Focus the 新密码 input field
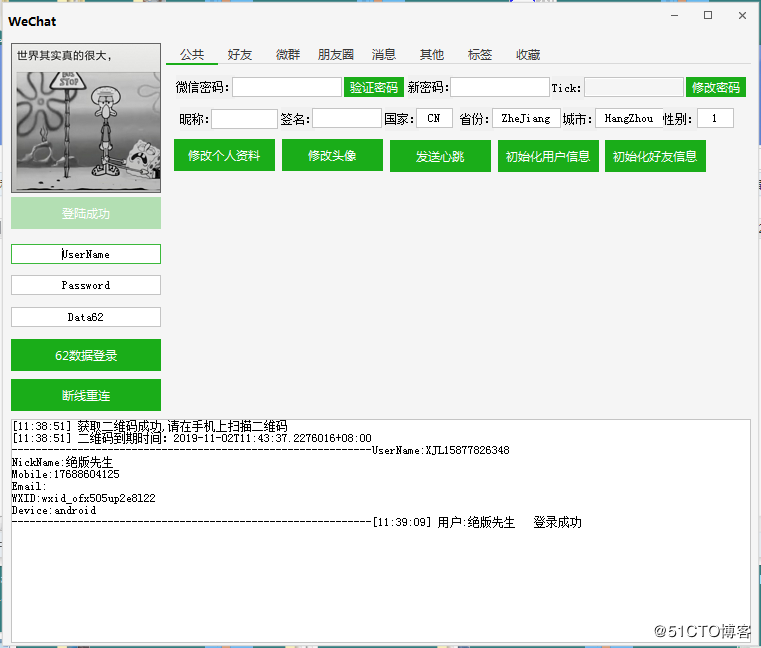Viewport: 761px width, 648px height. tap(500, 87)
